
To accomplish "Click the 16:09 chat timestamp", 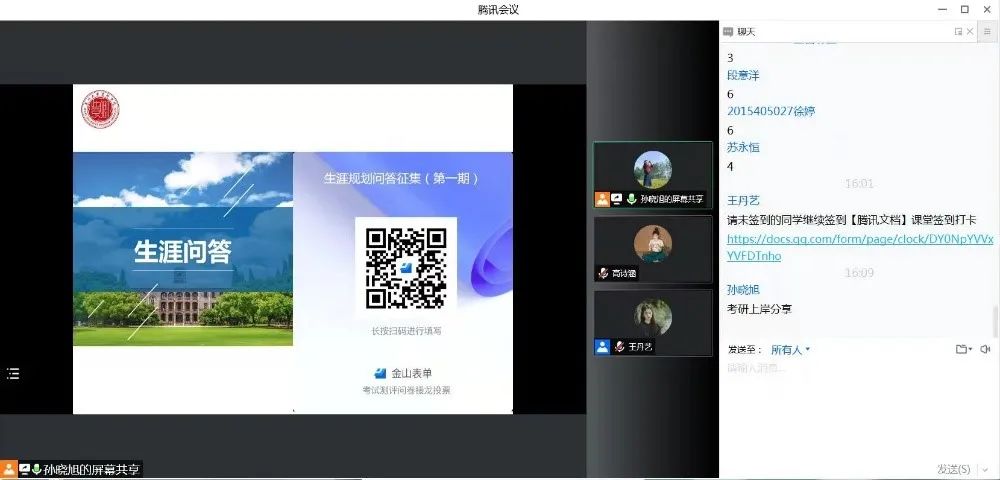I will (x=858, y=273).
